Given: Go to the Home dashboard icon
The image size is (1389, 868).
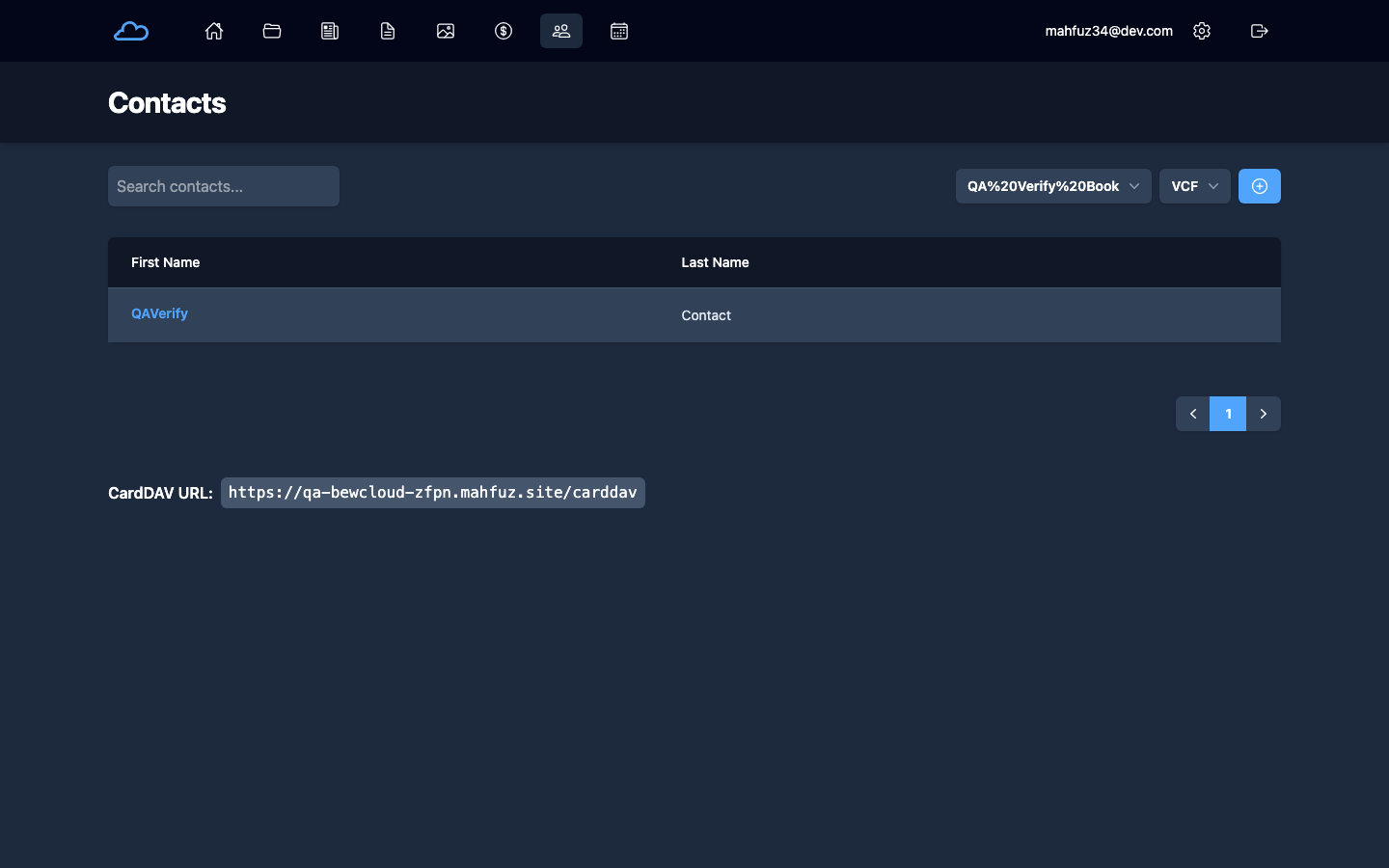Looking at the screenshot, I should pyautogui.click(x=214, y=31).
